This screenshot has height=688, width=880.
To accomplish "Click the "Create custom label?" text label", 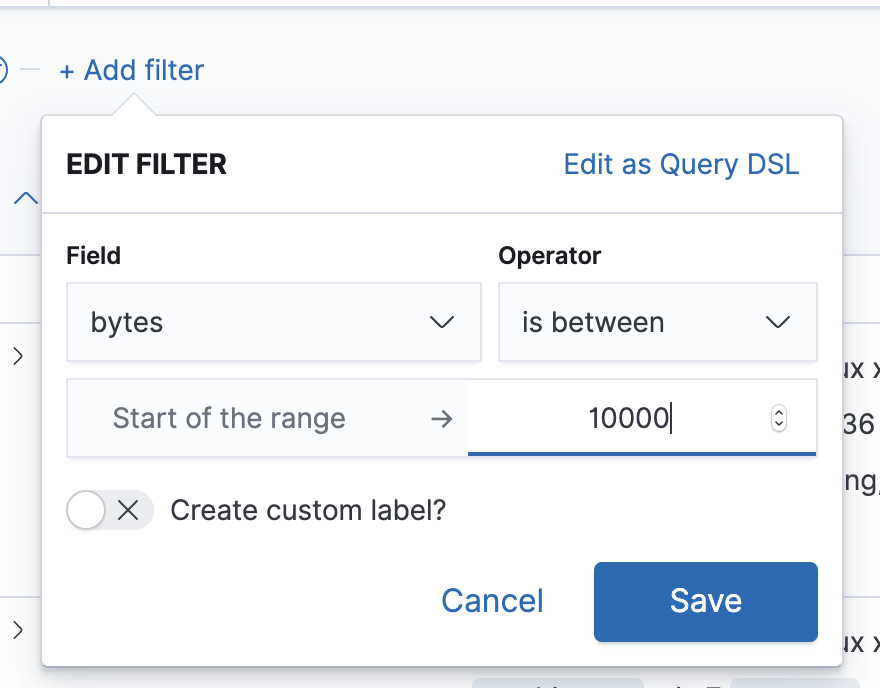I will pos(308,510).
